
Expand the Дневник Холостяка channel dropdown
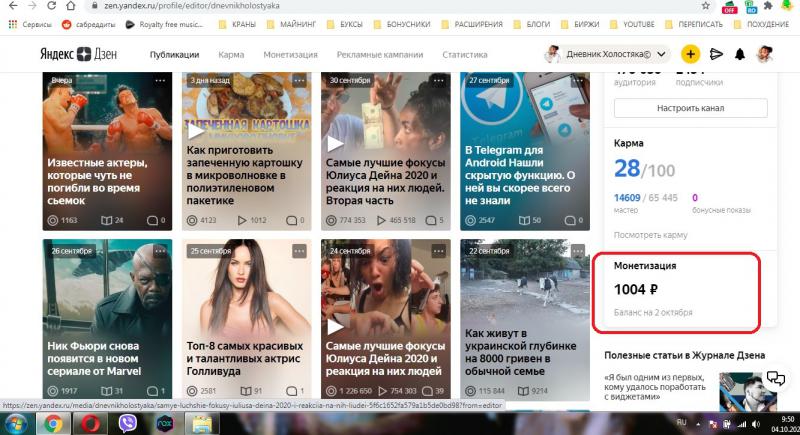(x=661, y=54)
